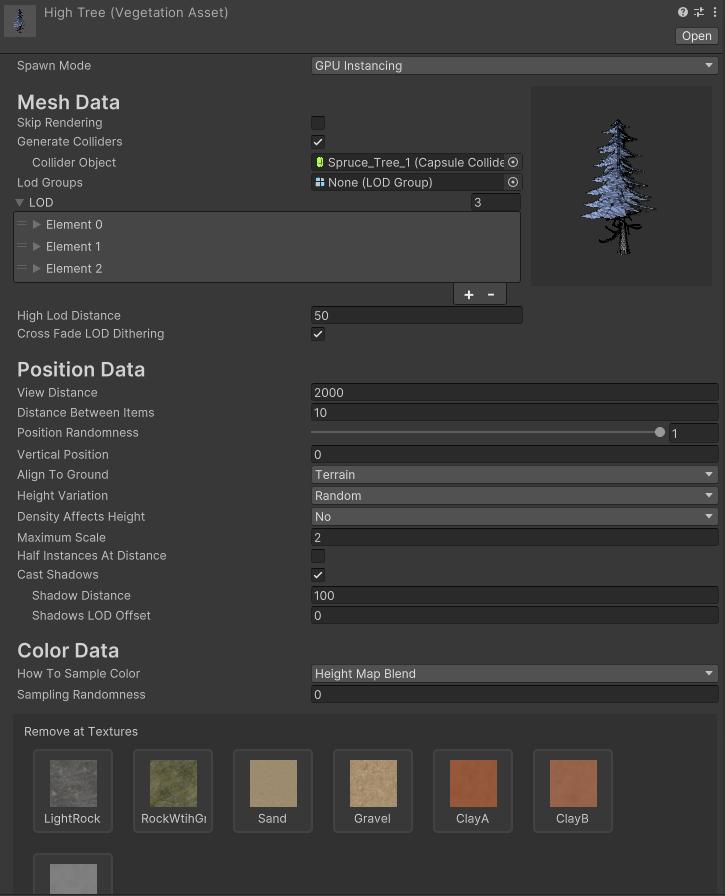725x896 pixels.
Task: Click the View Distance input field
Action: click(x=514, y=393)
